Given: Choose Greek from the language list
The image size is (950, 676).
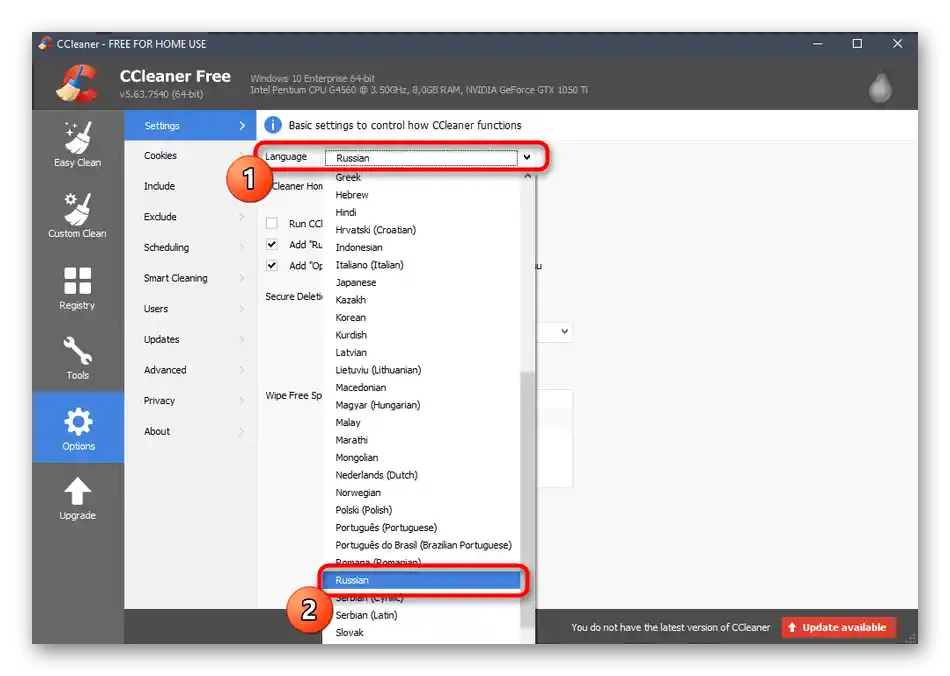Looking at the screenshot, I should pos(421,177).
